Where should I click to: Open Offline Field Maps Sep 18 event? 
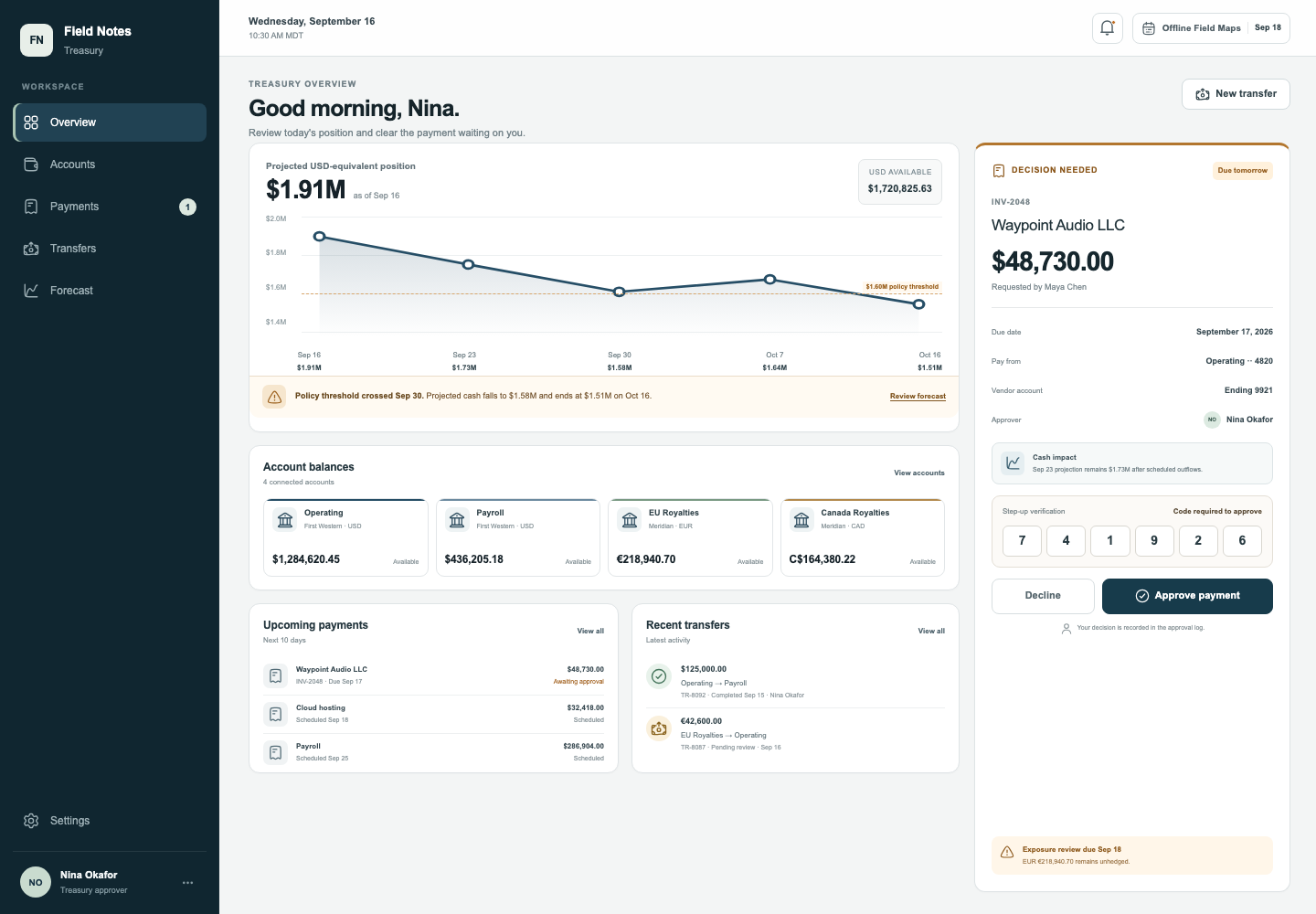point(1211,28)
